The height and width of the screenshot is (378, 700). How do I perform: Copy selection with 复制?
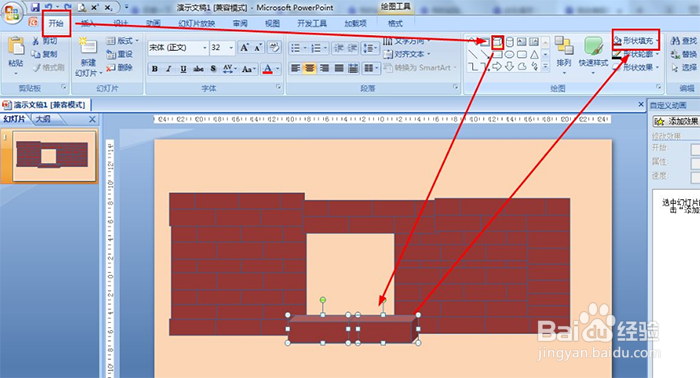pos(45,54)
